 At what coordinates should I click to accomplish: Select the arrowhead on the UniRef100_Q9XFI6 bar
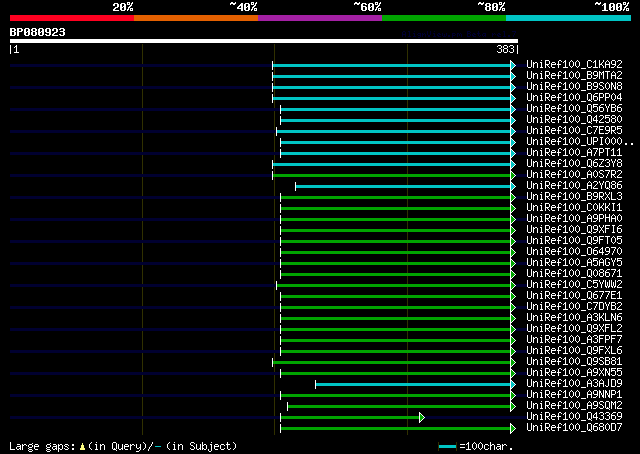coord(513,231)
